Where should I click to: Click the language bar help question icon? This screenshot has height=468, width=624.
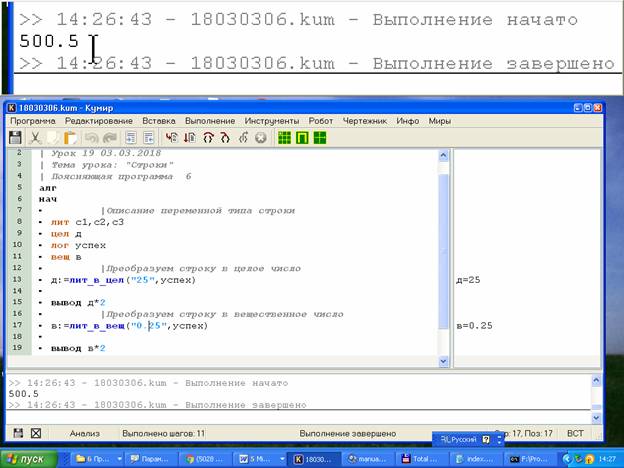point(486,440)
